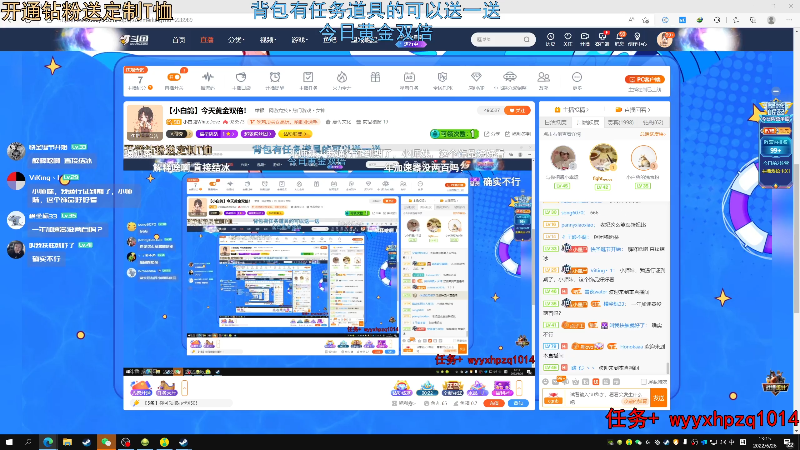Click the chat scrollbar on the right panel

click(667, 367)
